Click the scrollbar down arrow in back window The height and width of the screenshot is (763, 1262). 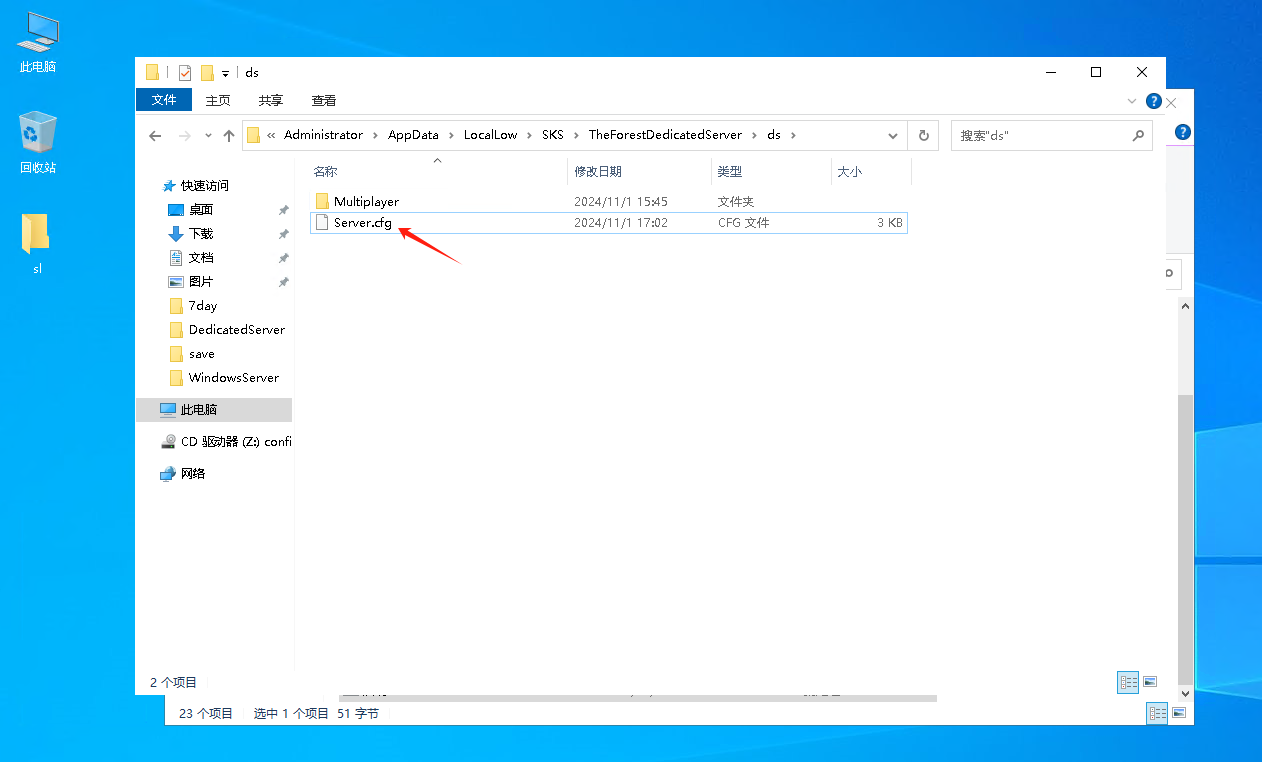(x=1186, y=692)
